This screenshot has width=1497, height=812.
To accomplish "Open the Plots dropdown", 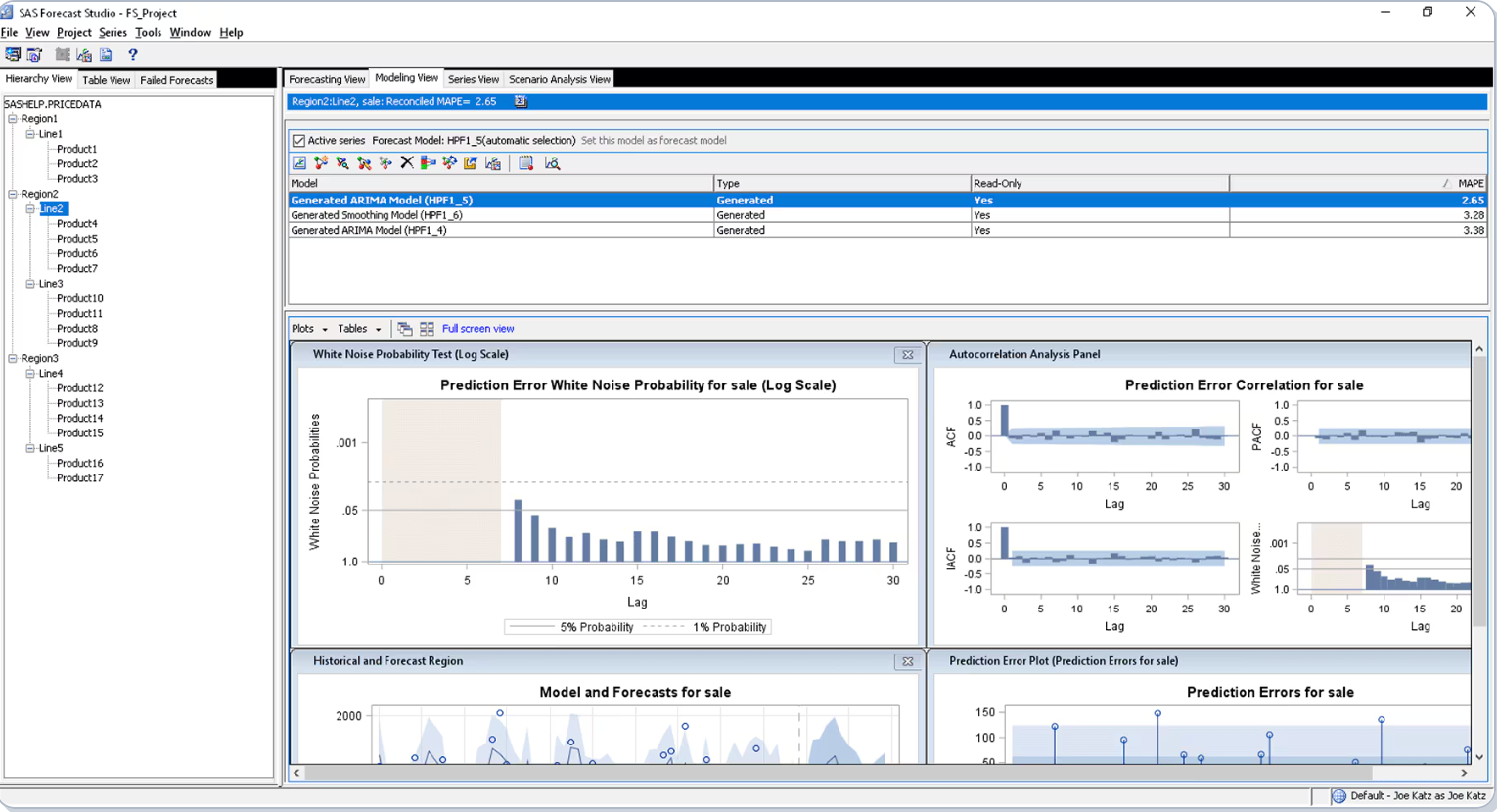I will pyautogui.click(x=309, y=329).
